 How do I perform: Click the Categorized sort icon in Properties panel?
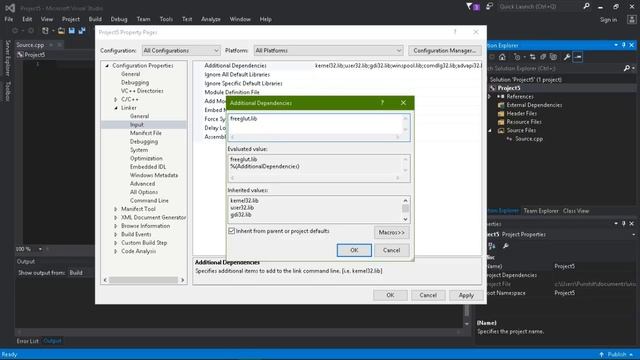pos(492,246)
